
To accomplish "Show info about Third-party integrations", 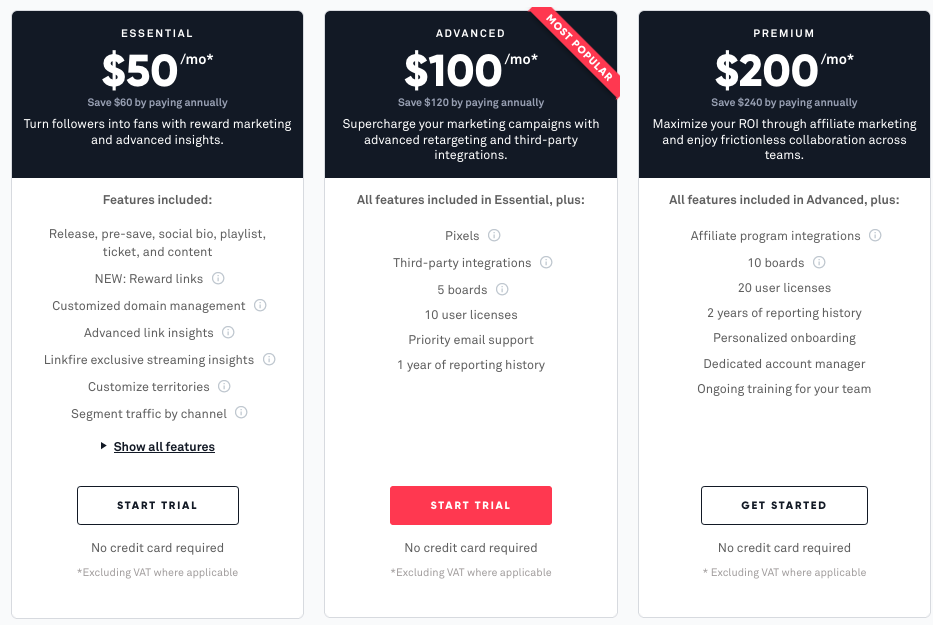I will (546, 262).
